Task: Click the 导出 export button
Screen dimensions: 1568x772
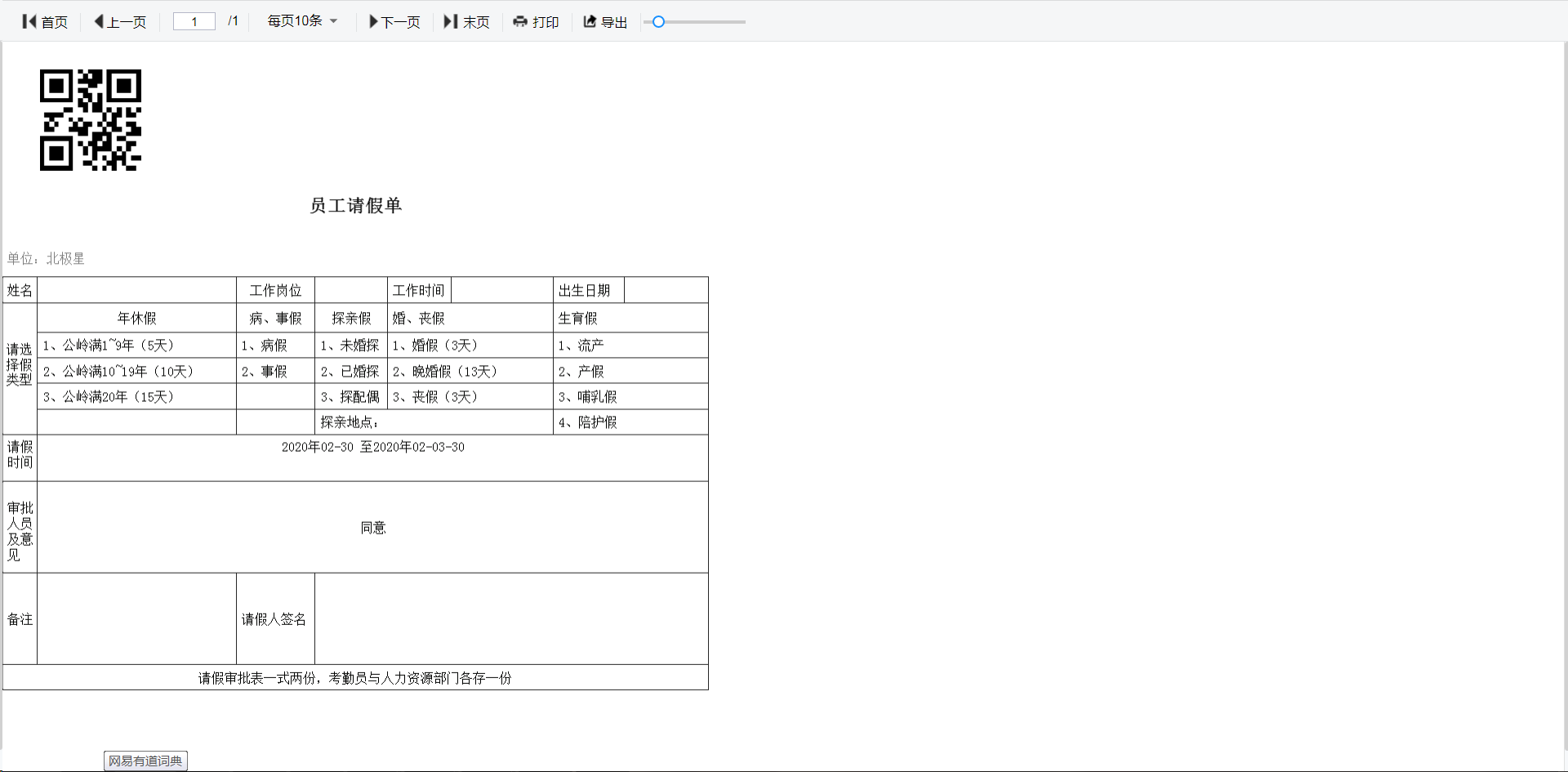Action: [x=605, y=22]
